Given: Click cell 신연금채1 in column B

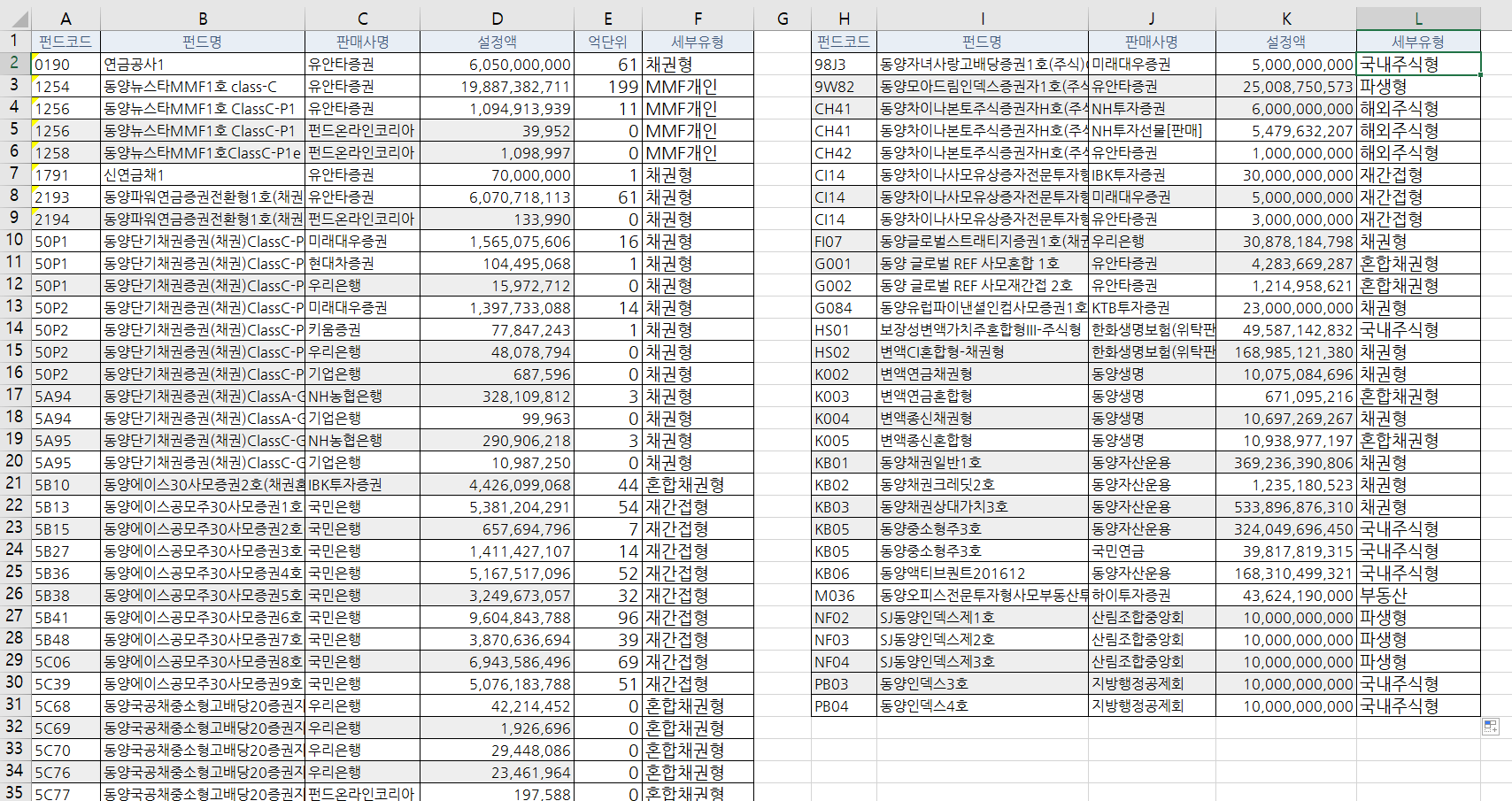Looking at the screenshot, I should [x=203, y=174].
